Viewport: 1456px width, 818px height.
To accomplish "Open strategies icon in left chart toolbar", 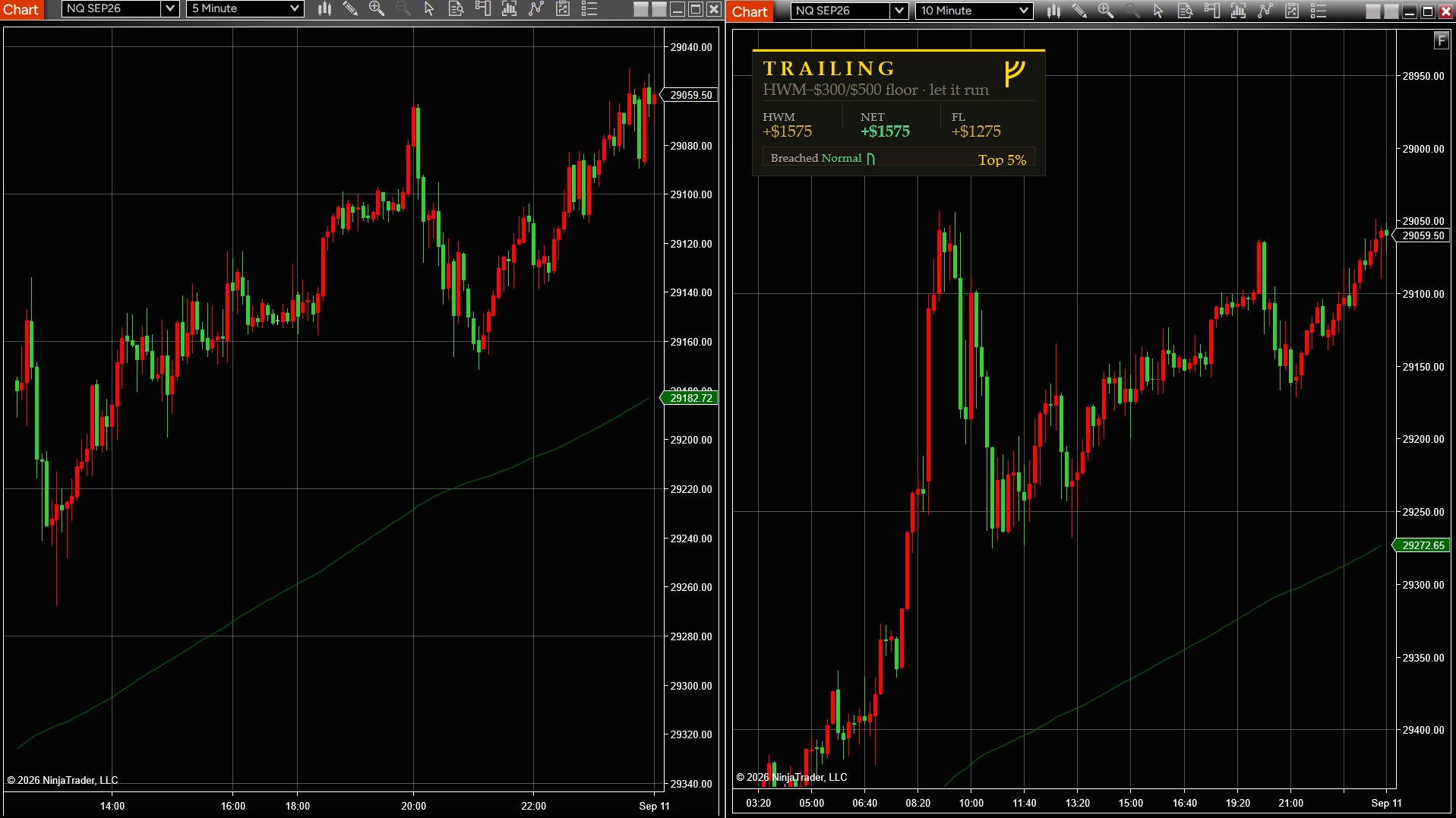I will point(536,8).
